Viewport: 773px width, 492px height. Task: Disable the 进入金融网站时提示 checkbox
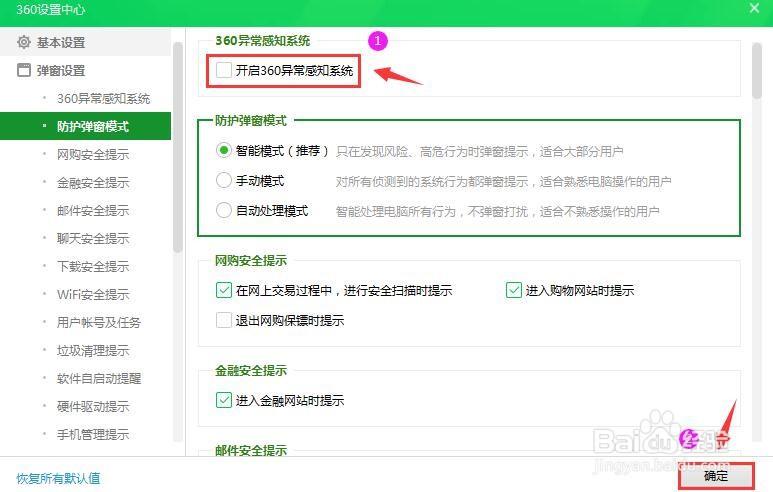click(x=224, y=400)
